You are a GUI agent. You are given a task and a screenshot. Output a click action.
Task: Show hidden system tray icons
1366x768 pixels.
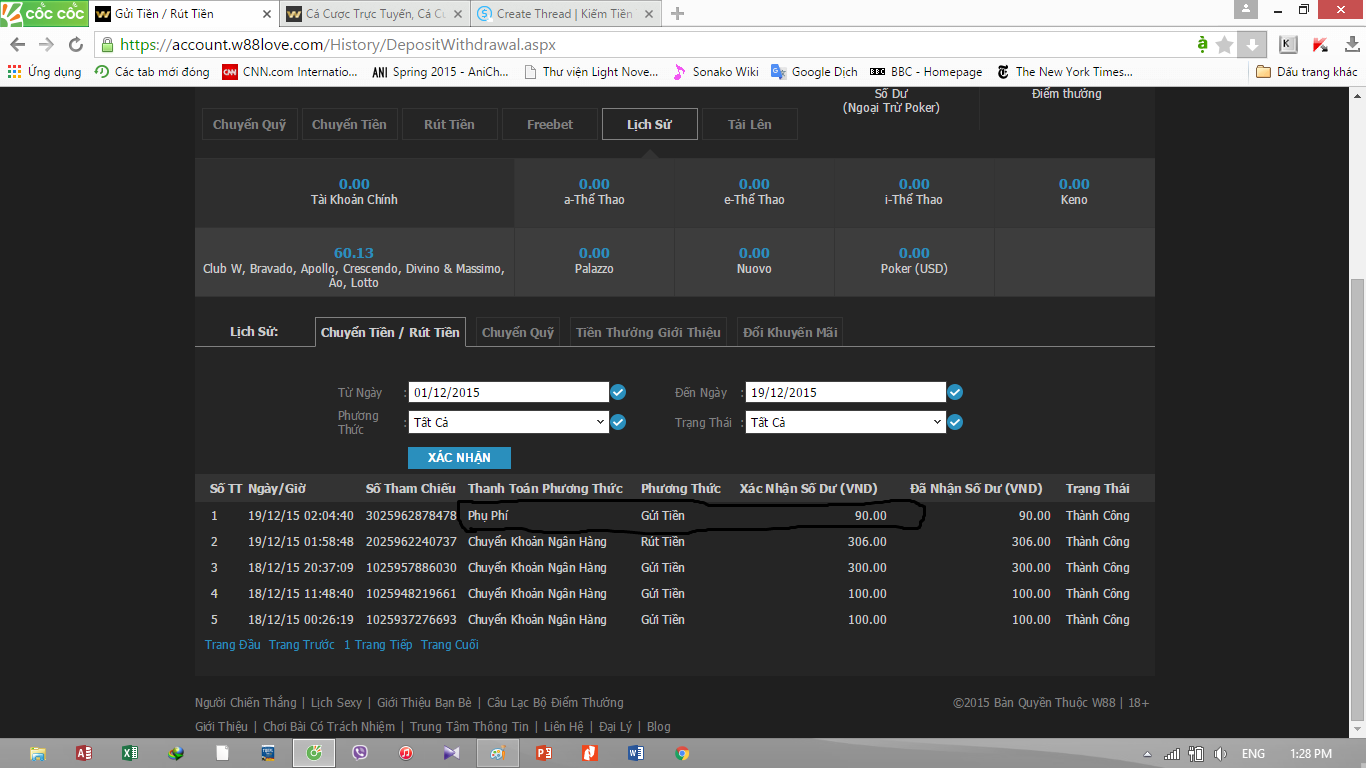[x=1150, y=754]
